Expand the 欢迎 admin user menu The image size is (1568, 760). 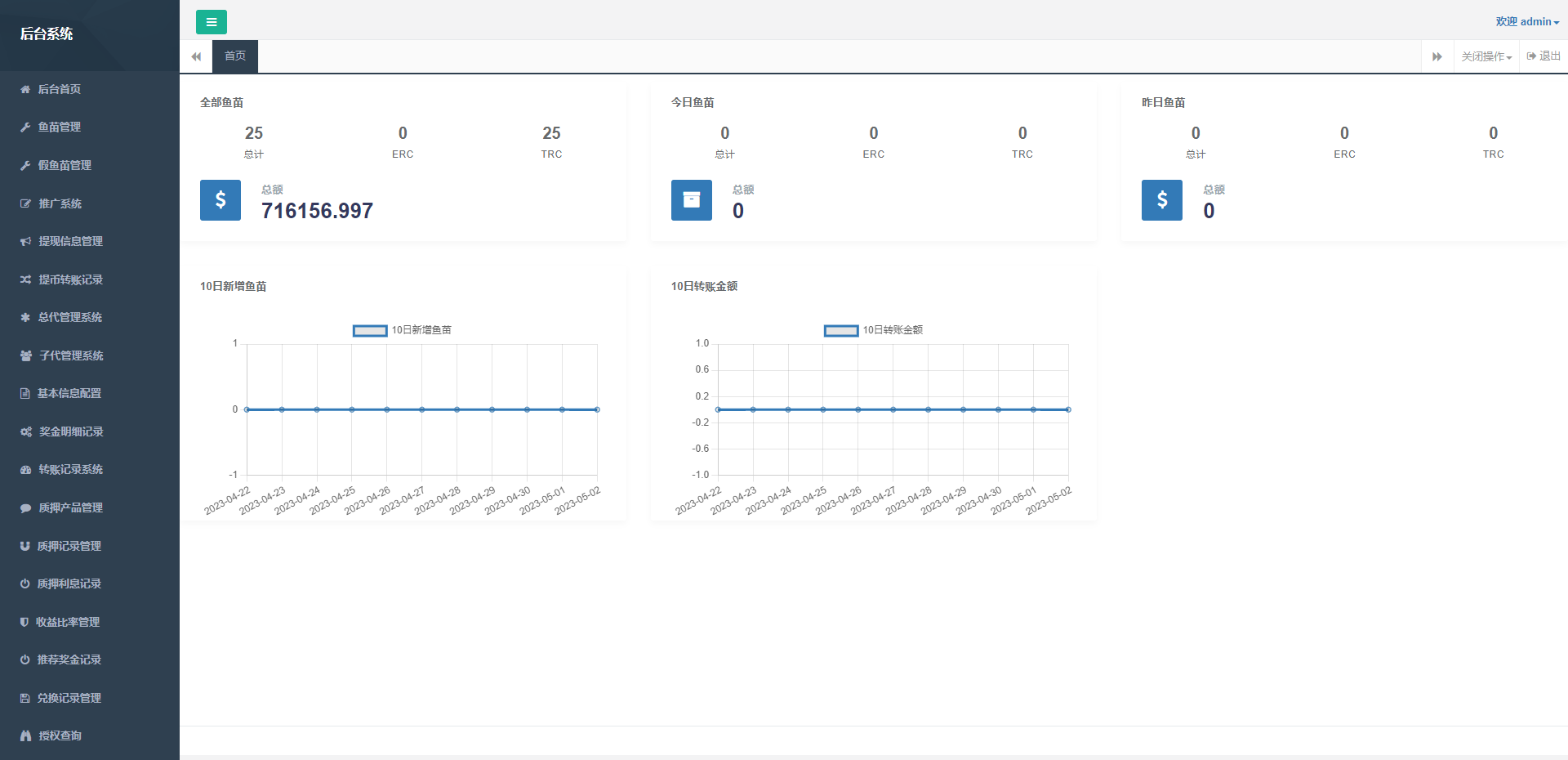[1526, 22]
